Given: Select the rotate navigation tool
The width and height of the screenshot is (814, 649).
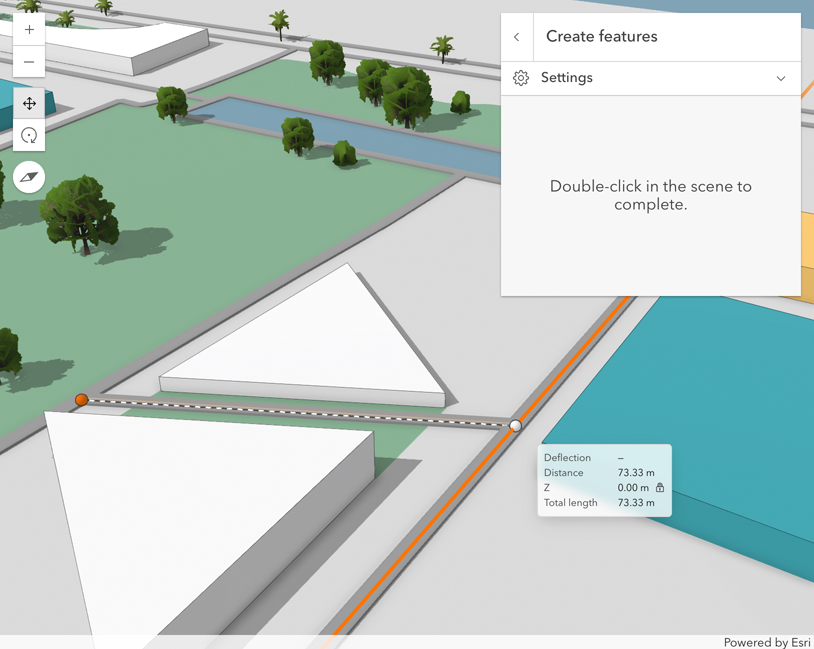Looking at the screenshot, I should coord(29,136).
